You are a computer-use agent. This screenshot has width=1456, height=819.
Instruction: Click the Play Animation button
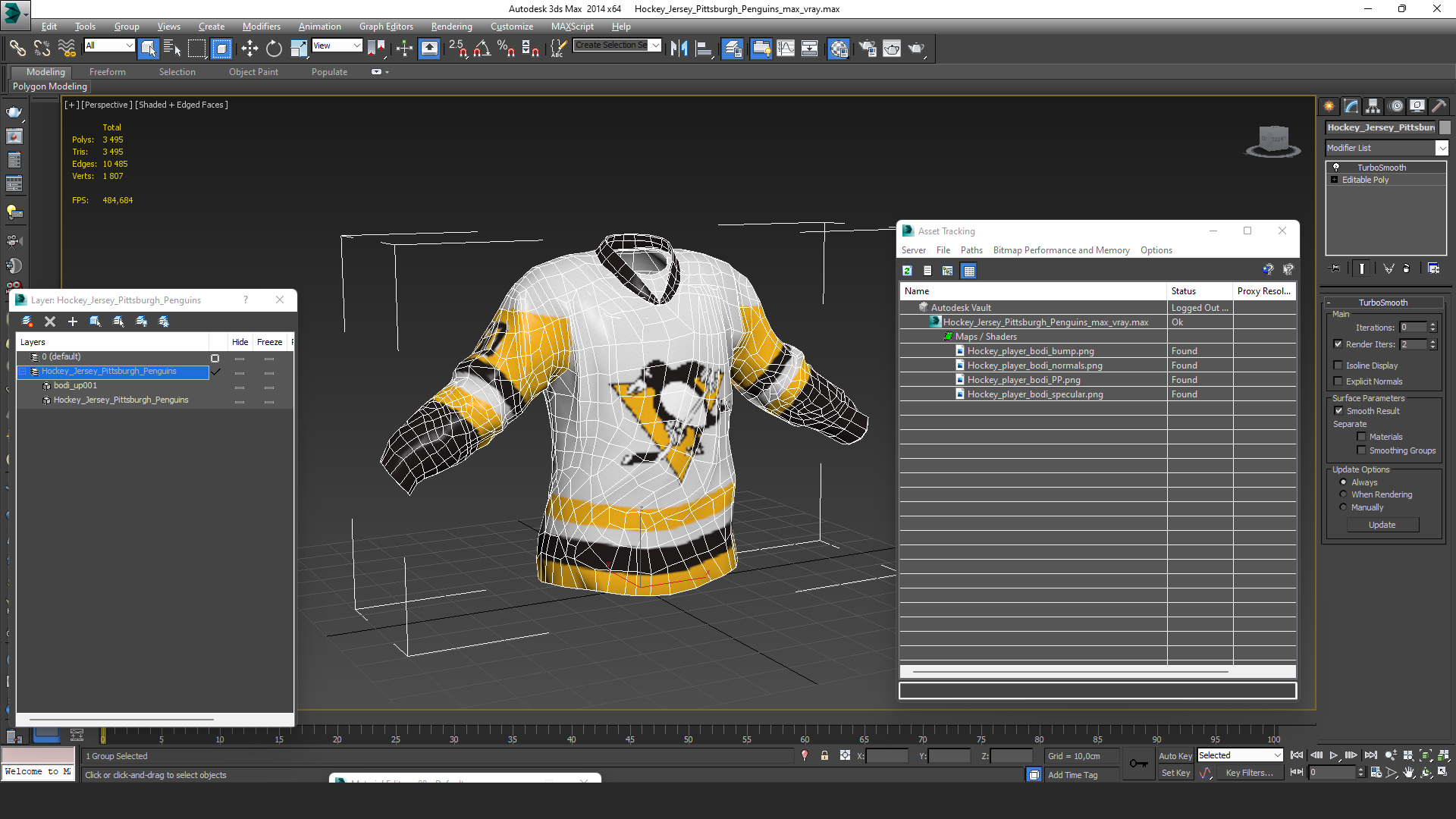coord(1334,755)
